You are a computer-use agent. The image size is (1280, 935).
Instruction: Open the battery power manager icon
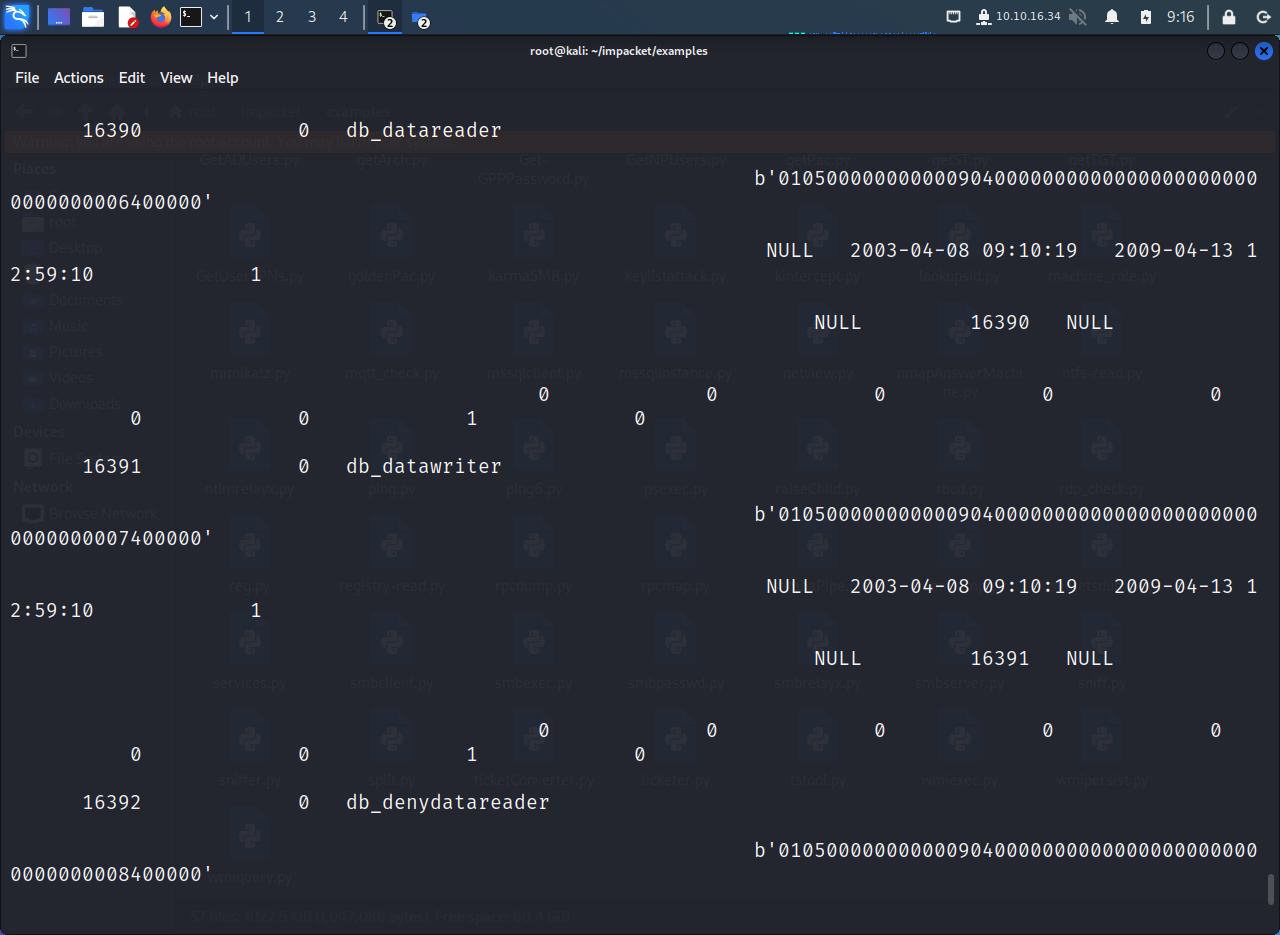(x=1146, y=17)
